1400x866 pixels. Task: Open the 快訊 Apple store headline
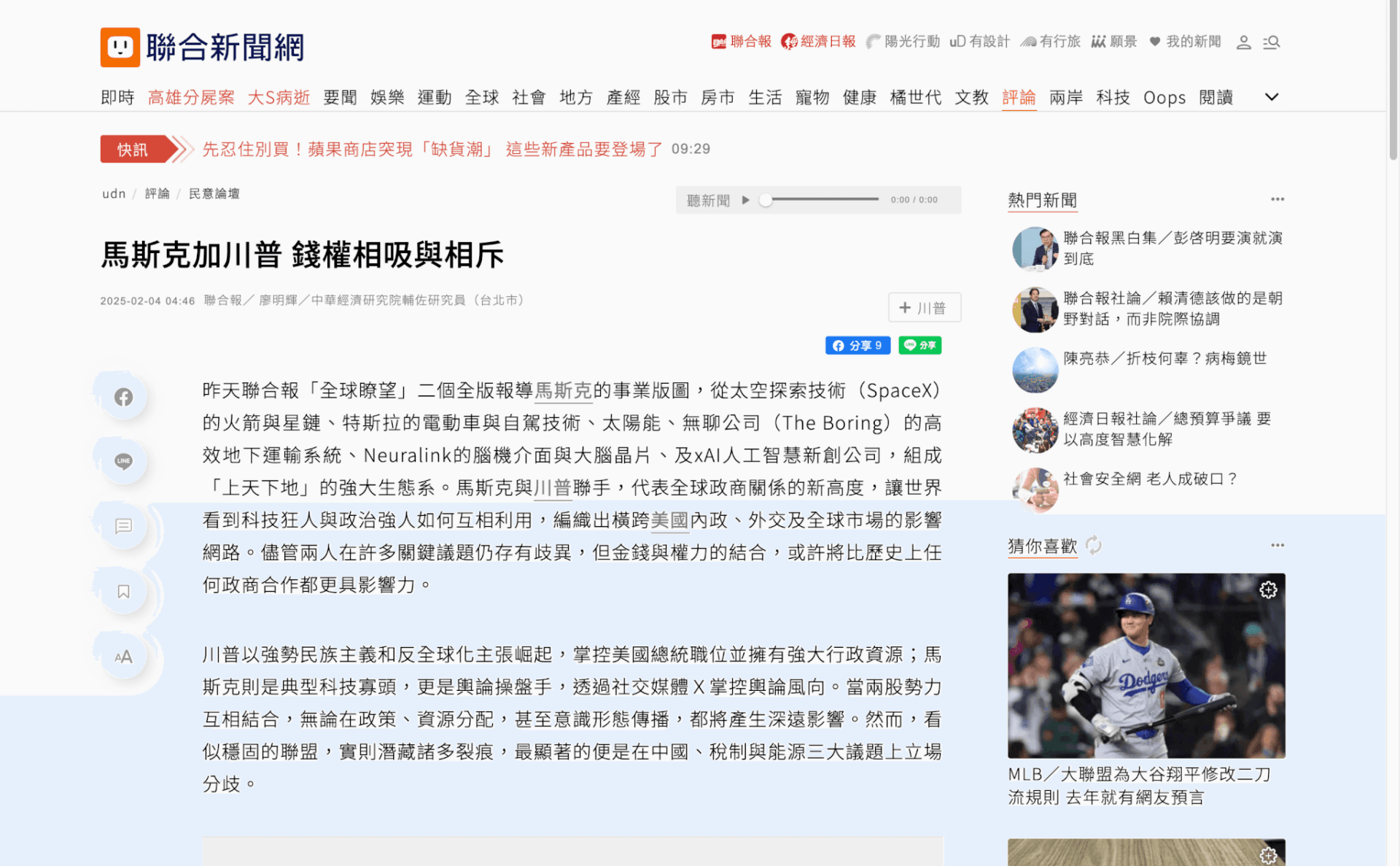(x=432, y=149)
